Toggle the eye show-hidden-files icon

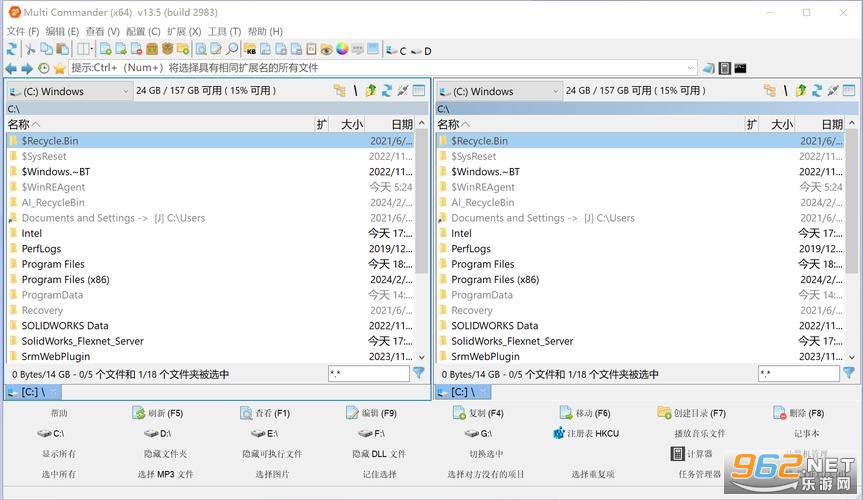click(326, 50)
